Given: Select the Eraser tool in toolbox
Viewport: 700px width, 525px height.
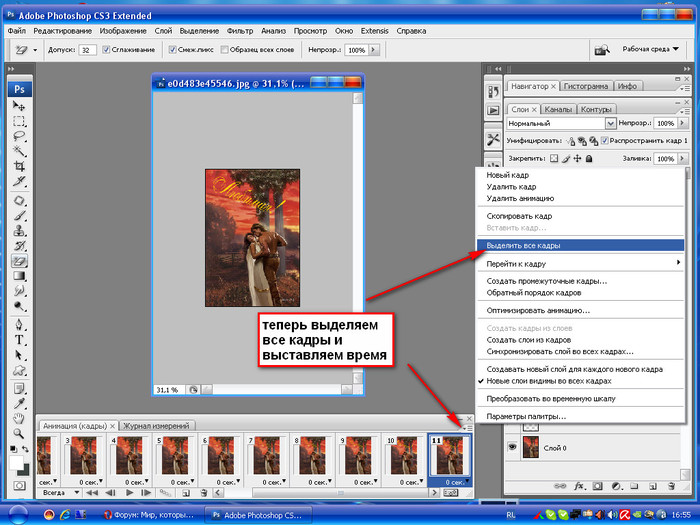Looking at the screenshot, I should tap(19, 261).
